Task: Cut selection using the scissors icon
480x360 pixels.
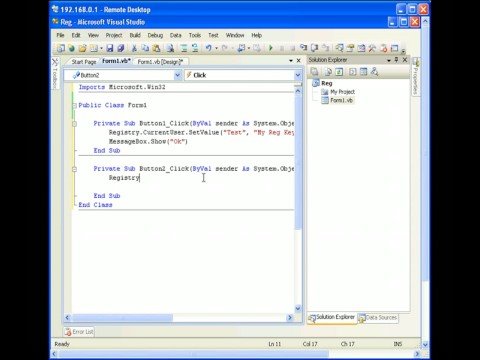Action: (134, 48)
